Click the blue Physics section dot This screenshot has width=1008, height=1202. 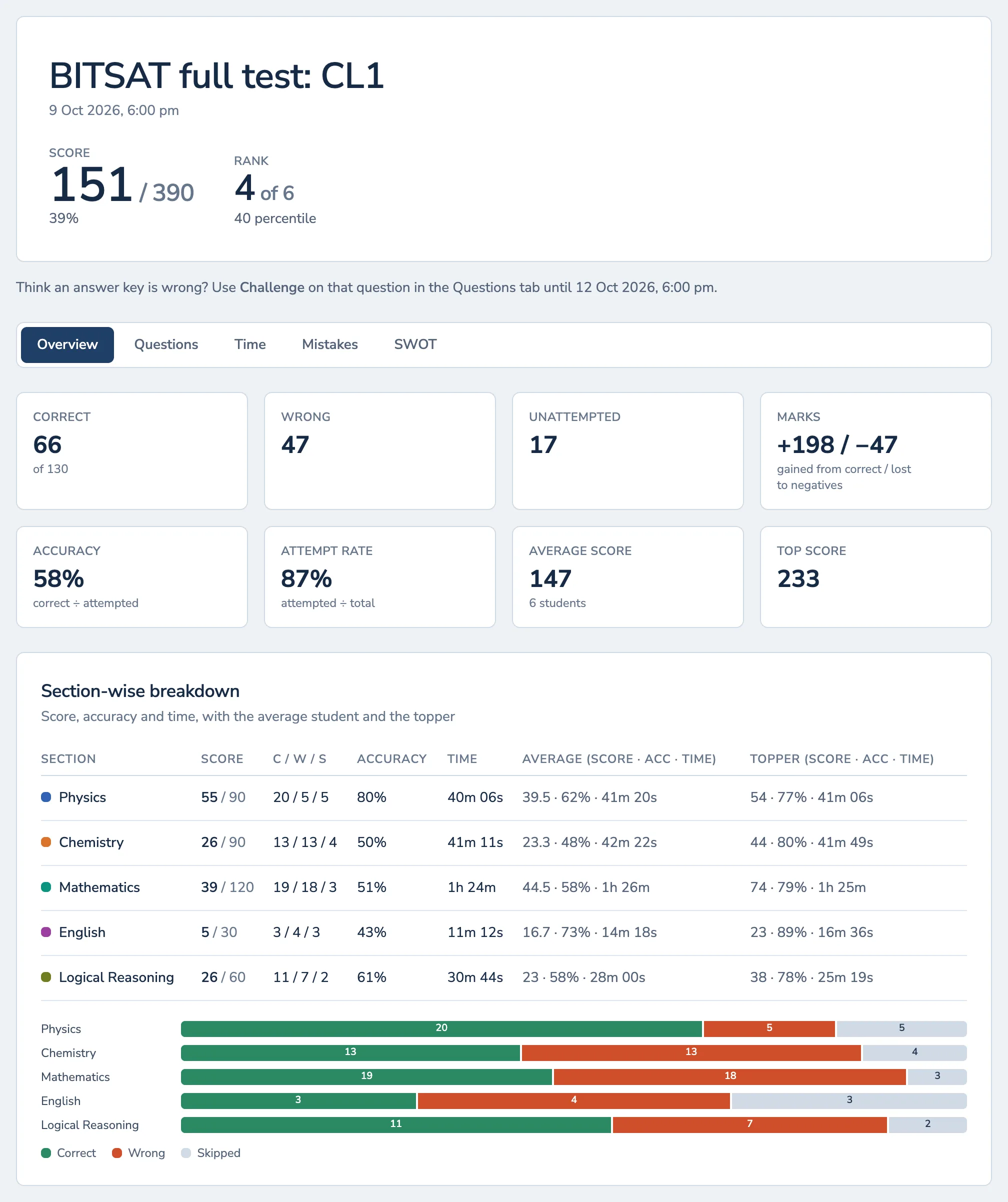46,797
